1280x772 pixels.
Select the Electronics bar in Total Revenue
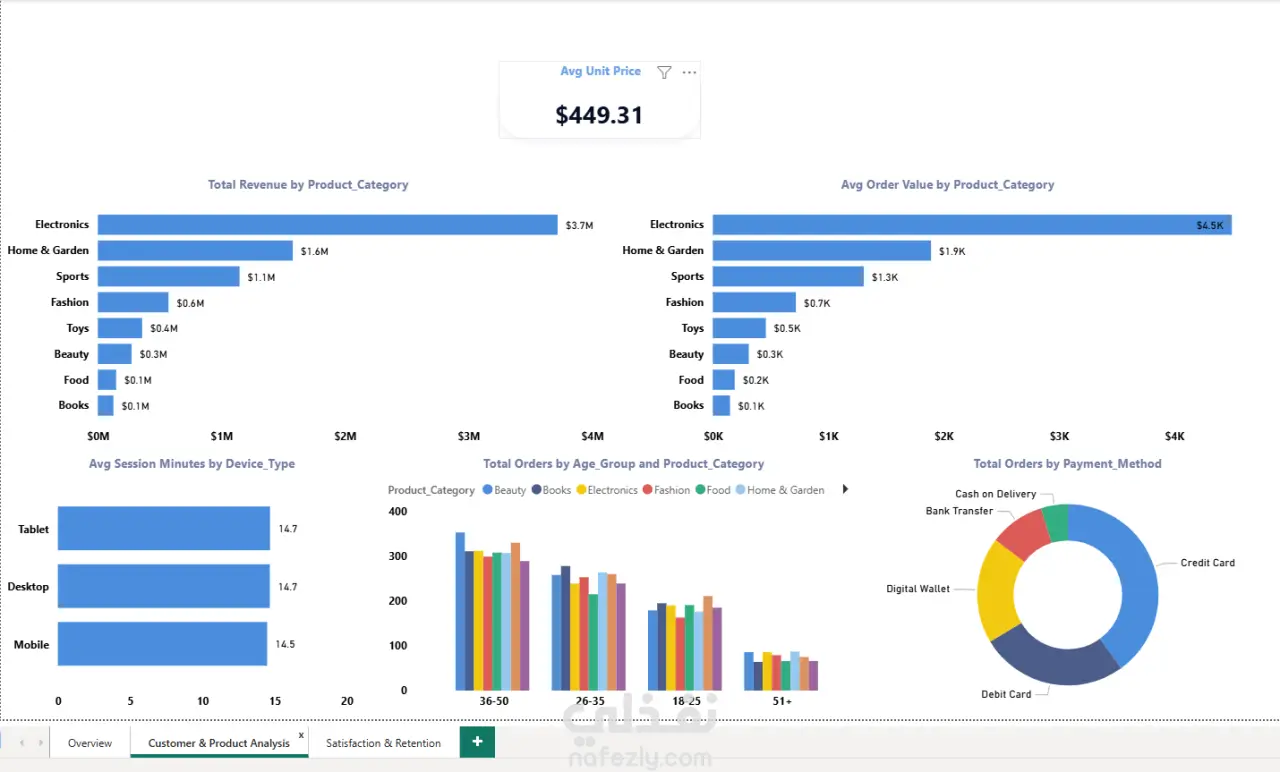click(327, 225)
